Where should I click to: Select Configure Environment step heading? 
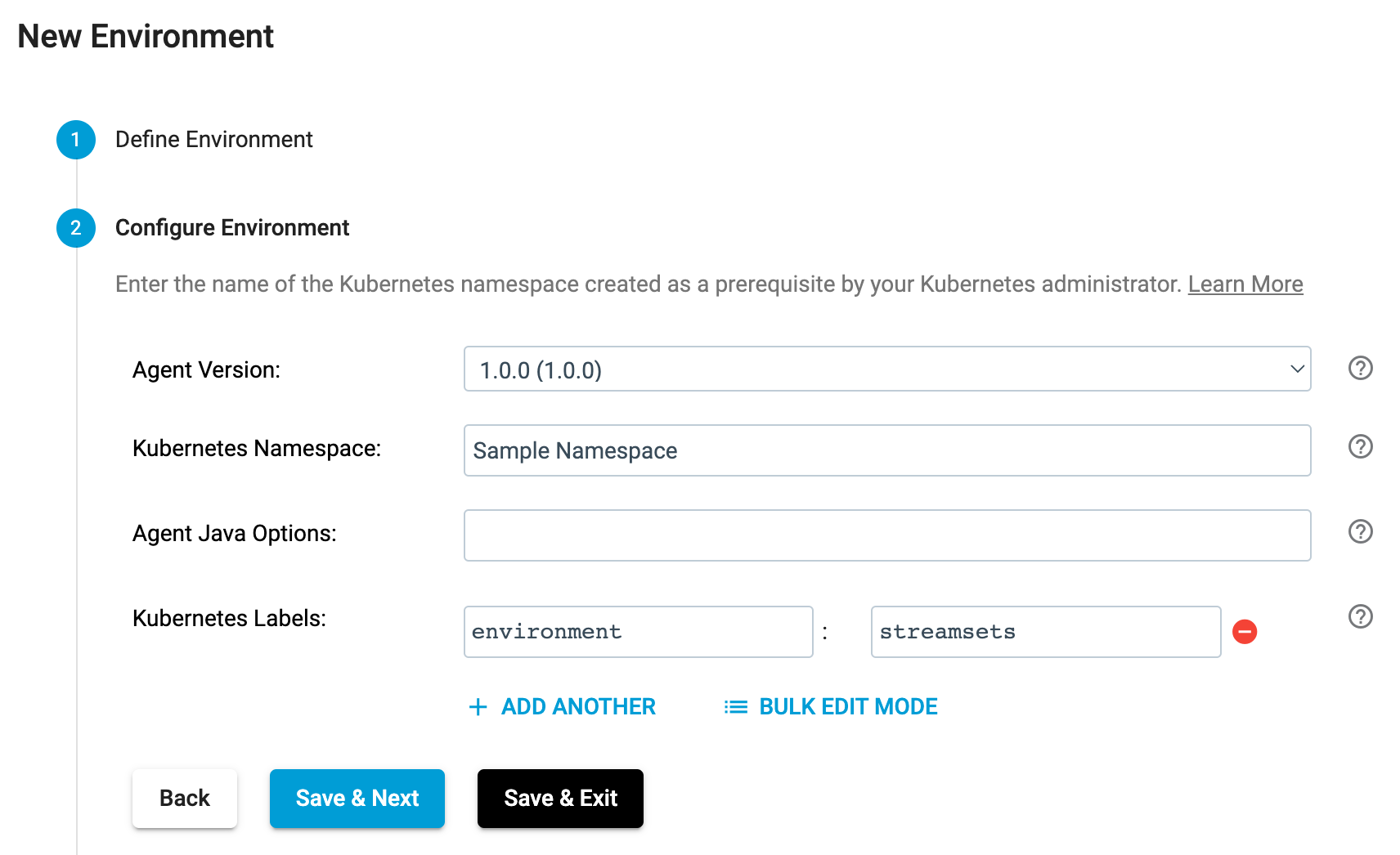(232, 228)
